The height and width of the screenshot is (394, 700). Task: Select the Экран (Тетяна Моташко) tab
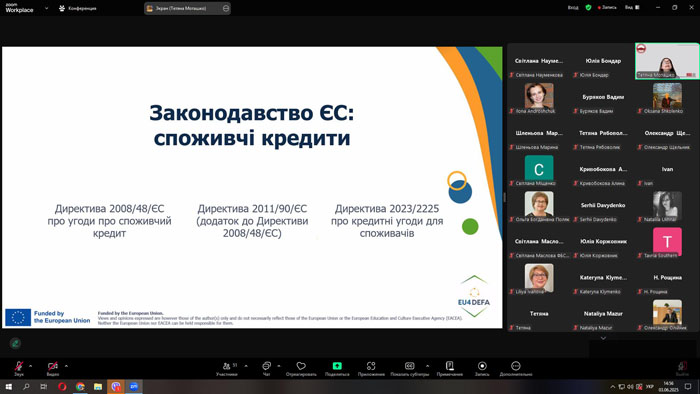(x=187, y=8)
